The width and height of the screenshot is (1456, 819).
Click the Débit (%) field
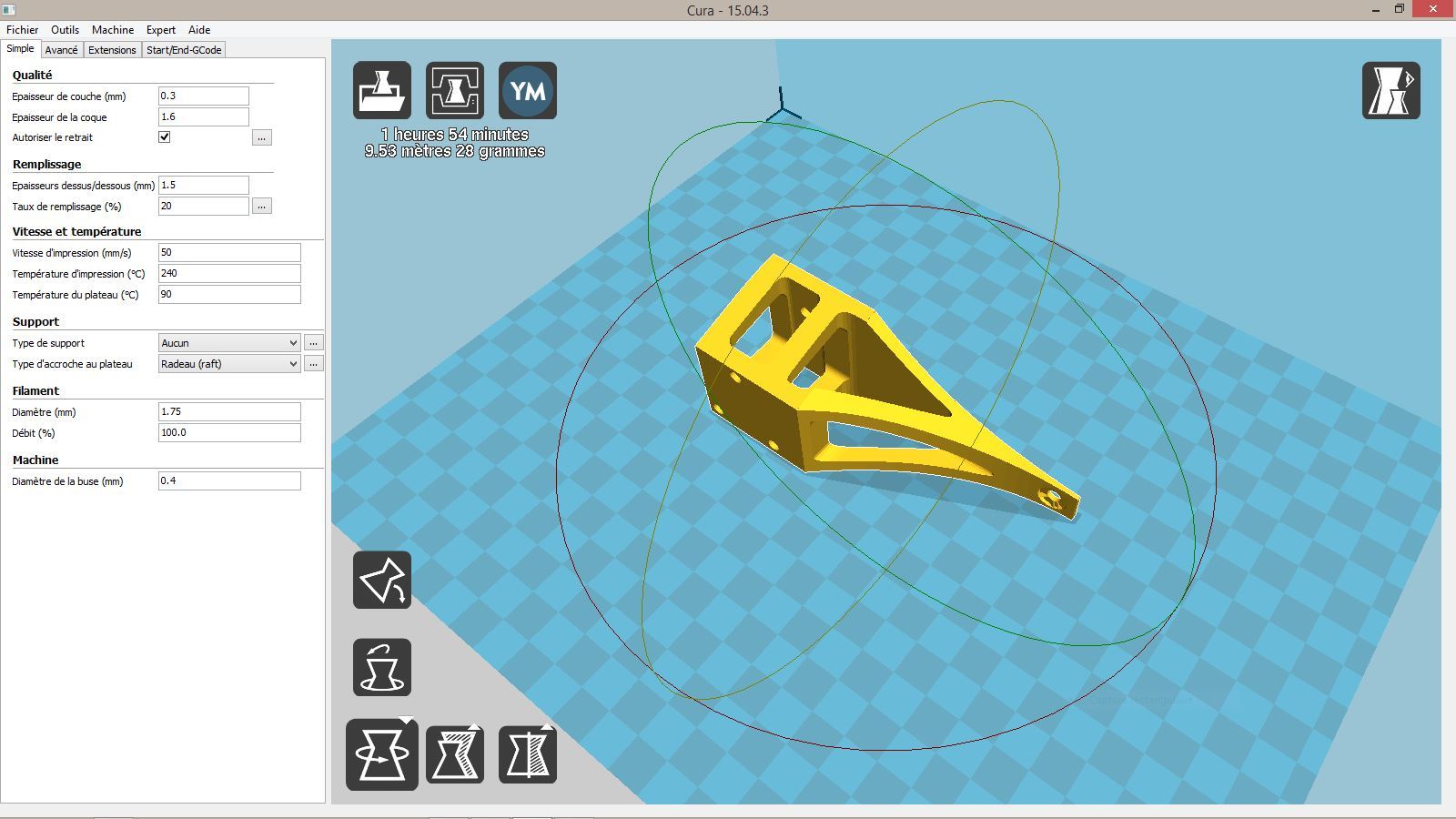pyautogui.click(x=229, y=432)
